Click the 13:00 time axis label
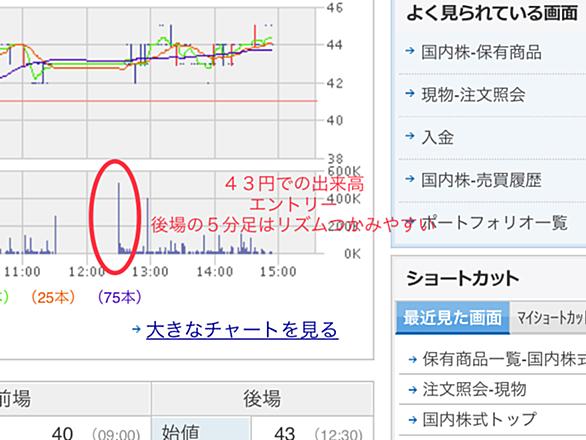586x440 pixels. tap(150, 272)
